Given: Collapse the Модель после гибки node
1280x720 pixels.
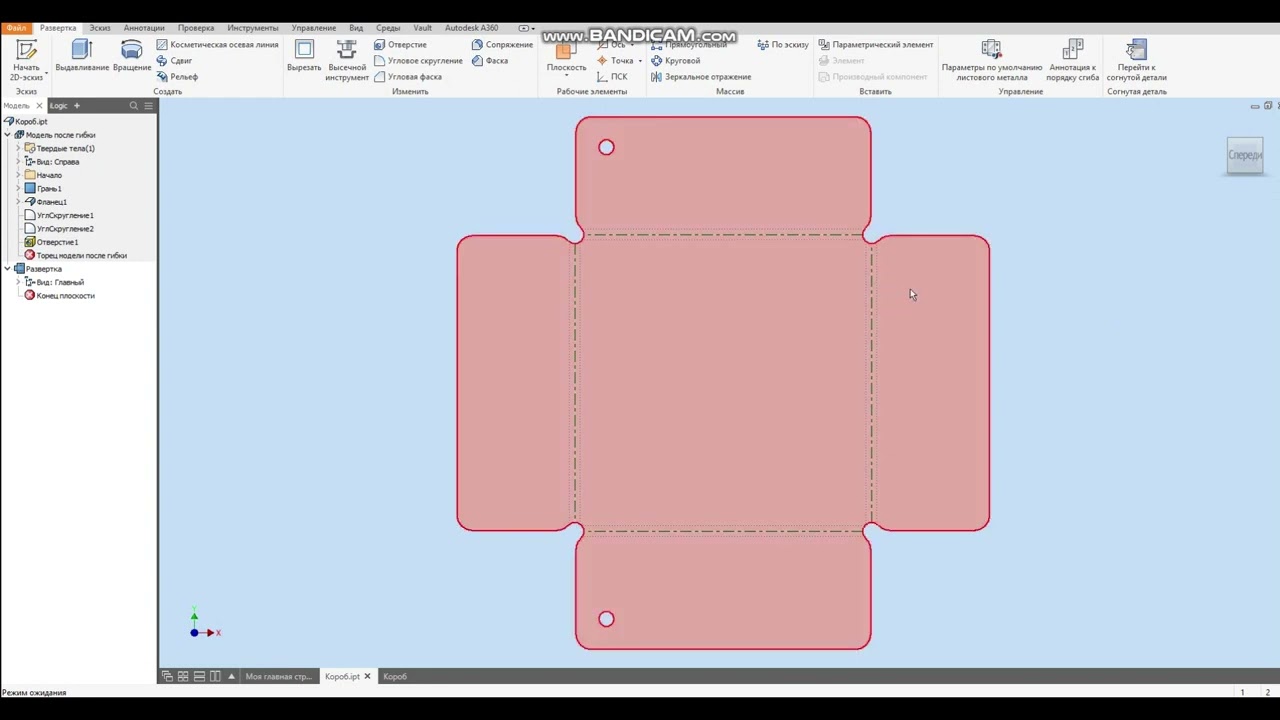Looking at the screenshot, I should coord(7,134).
